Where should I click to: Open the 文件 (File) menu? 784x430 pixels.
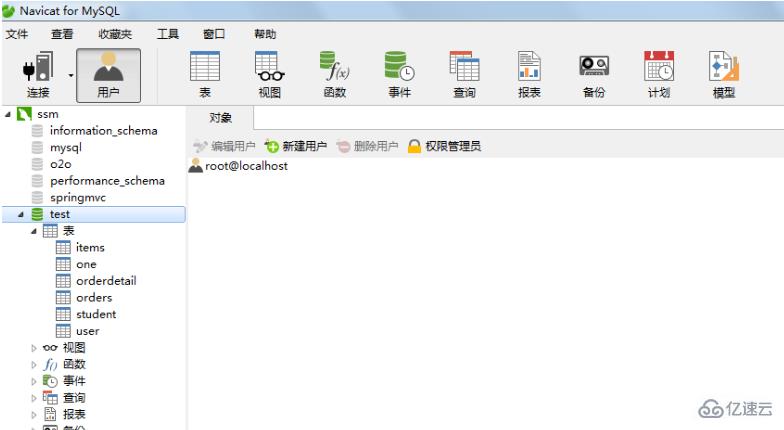click(17, 34)
